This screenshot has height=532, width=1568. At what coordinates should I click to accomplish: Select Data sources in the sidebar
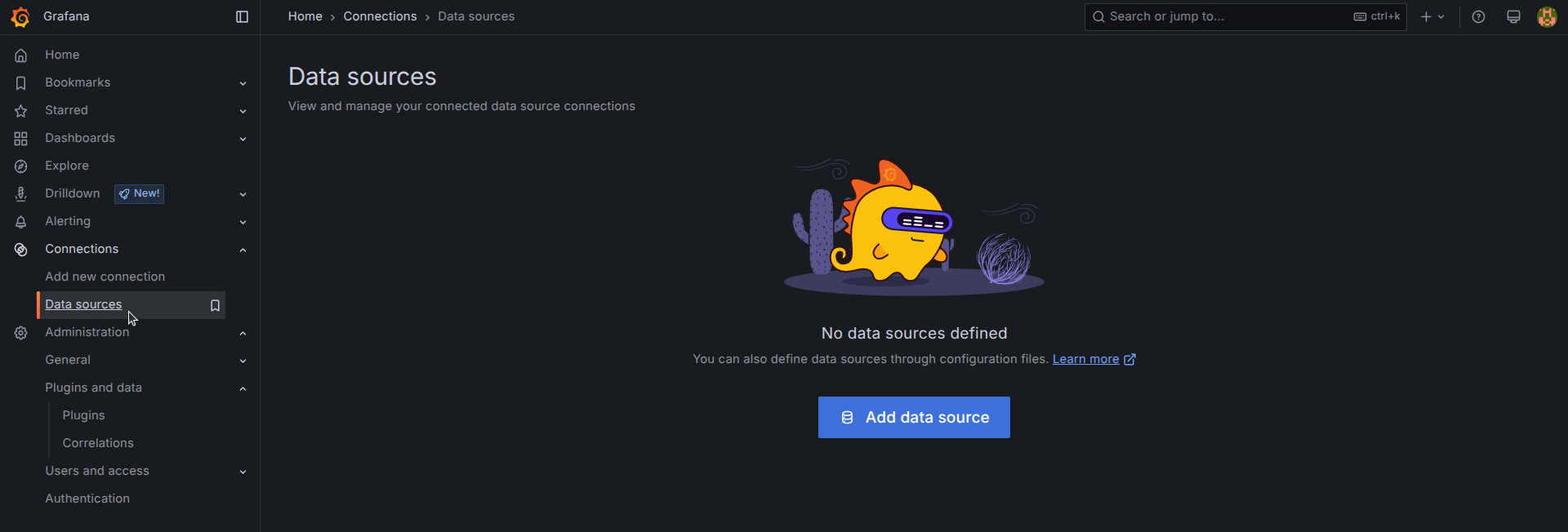(x=83, y=304)
